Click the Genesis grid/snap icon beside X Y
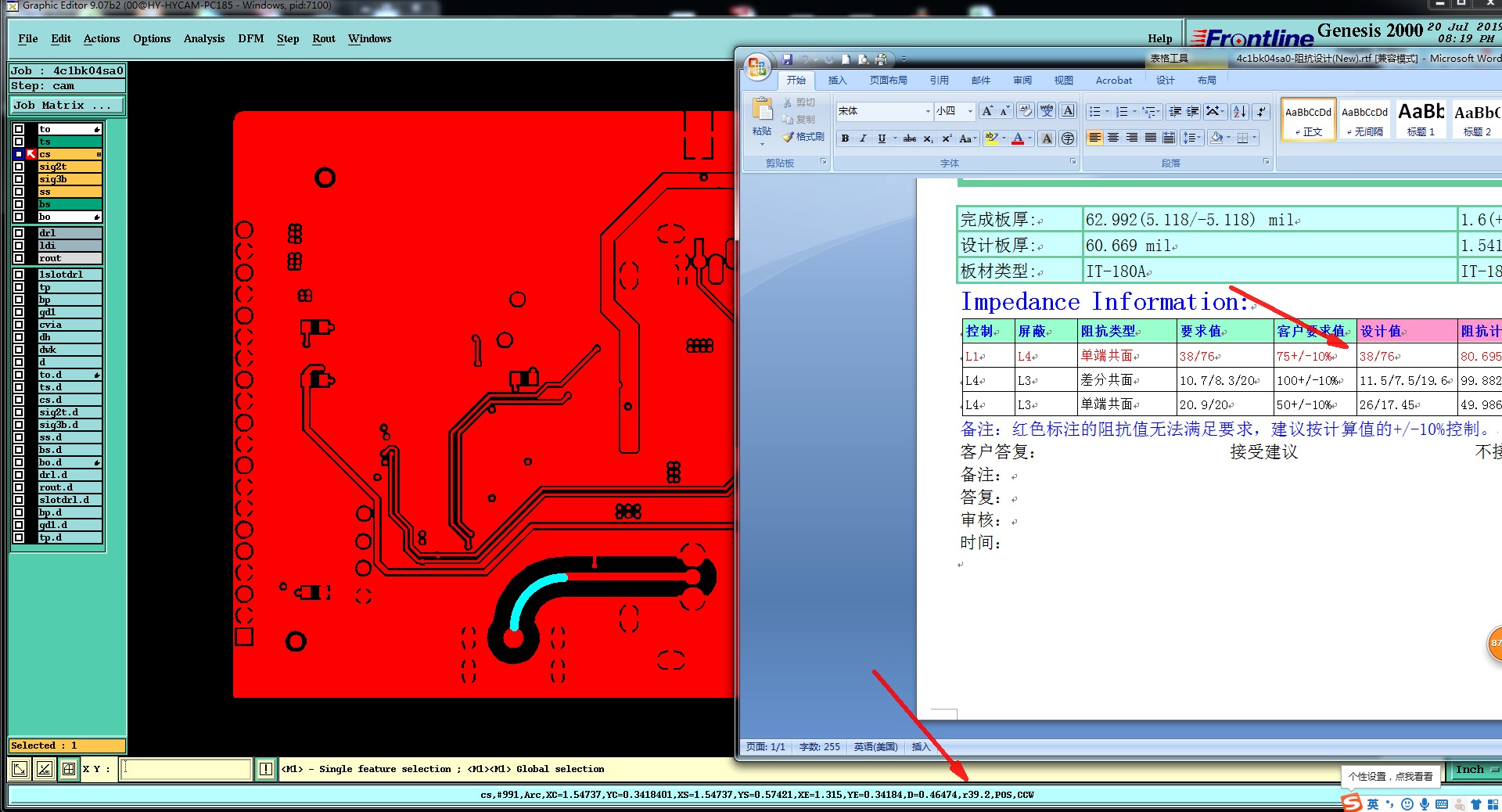 pyautogui.click(x=69, y=769)
